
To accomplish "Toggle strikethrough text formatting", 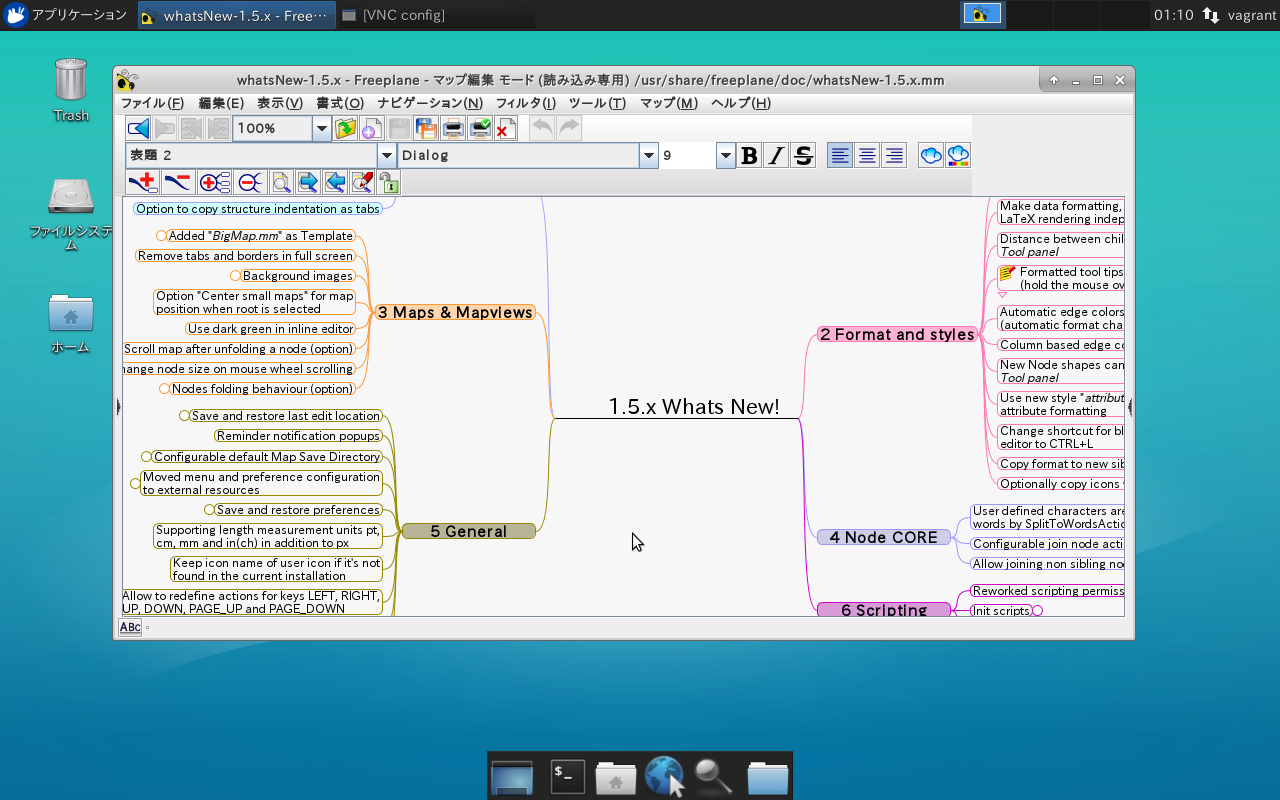I will [x=803, y=155].
